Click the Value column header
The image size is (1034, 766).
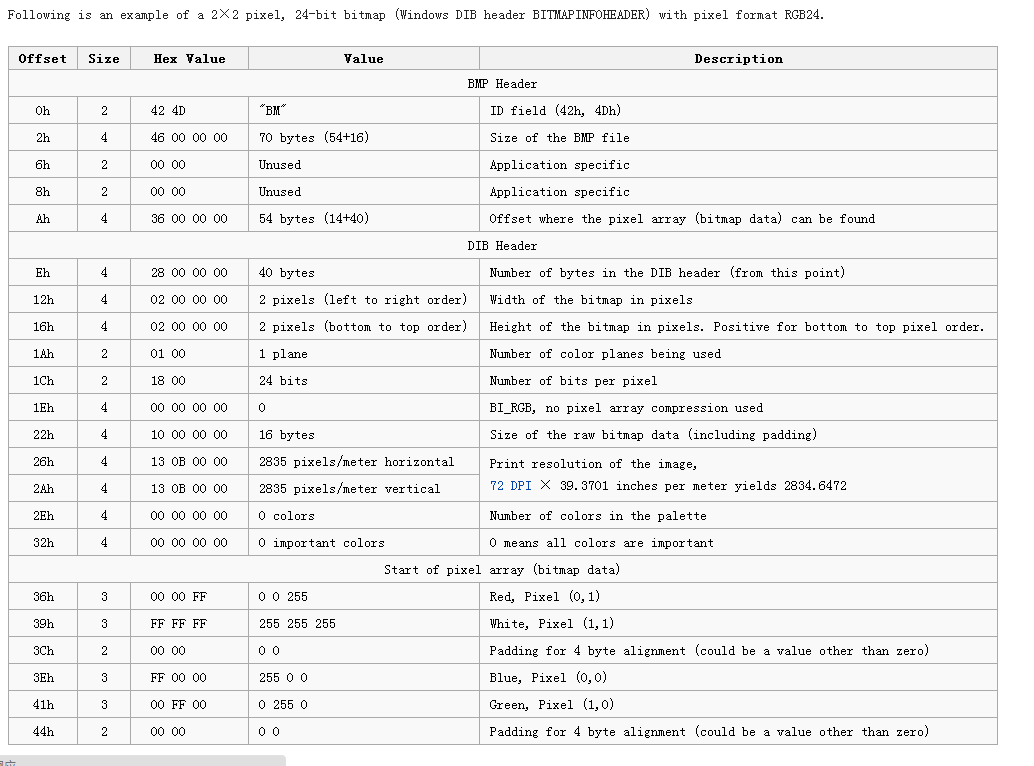364,59
